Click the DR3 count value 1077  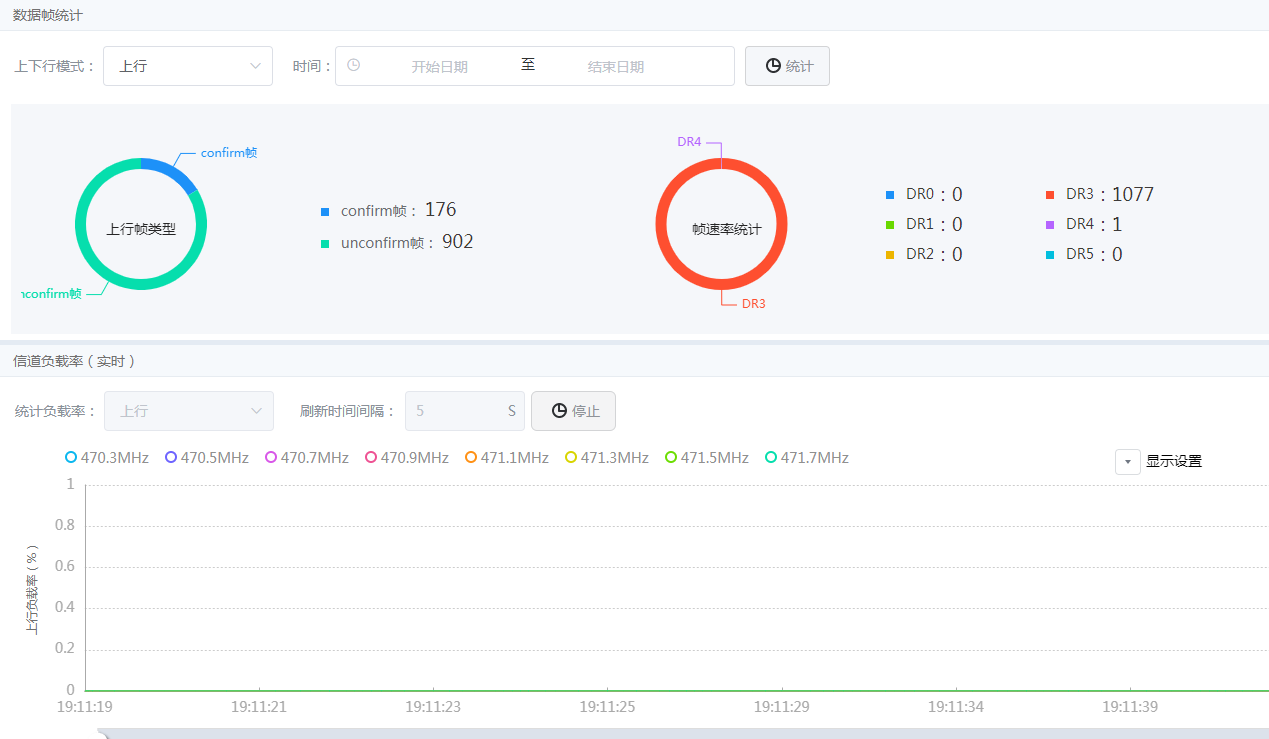click(x=1133, y=195)
